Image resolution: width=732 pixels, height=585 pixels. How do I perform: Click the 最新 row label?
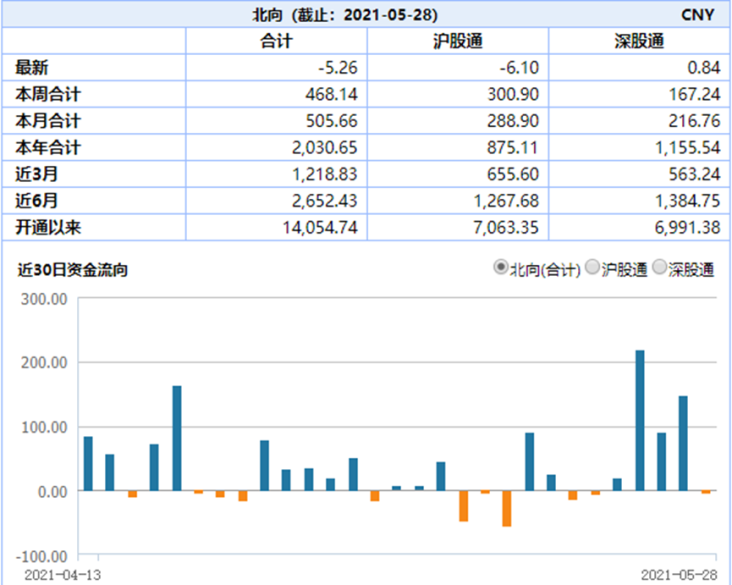pos(32,68)
